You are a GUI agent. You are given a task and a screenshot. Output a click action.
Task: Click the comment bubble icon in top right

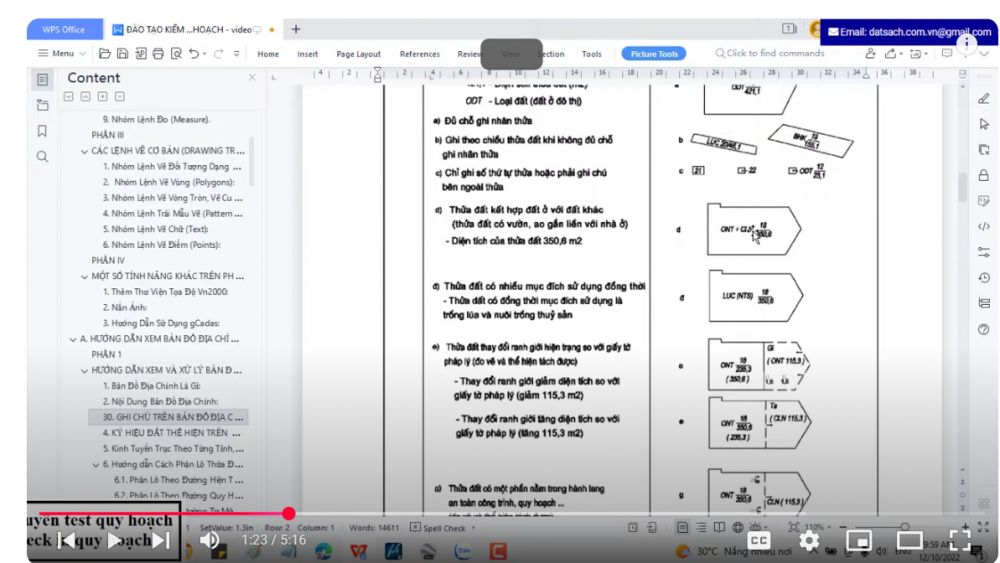(947, 54)
